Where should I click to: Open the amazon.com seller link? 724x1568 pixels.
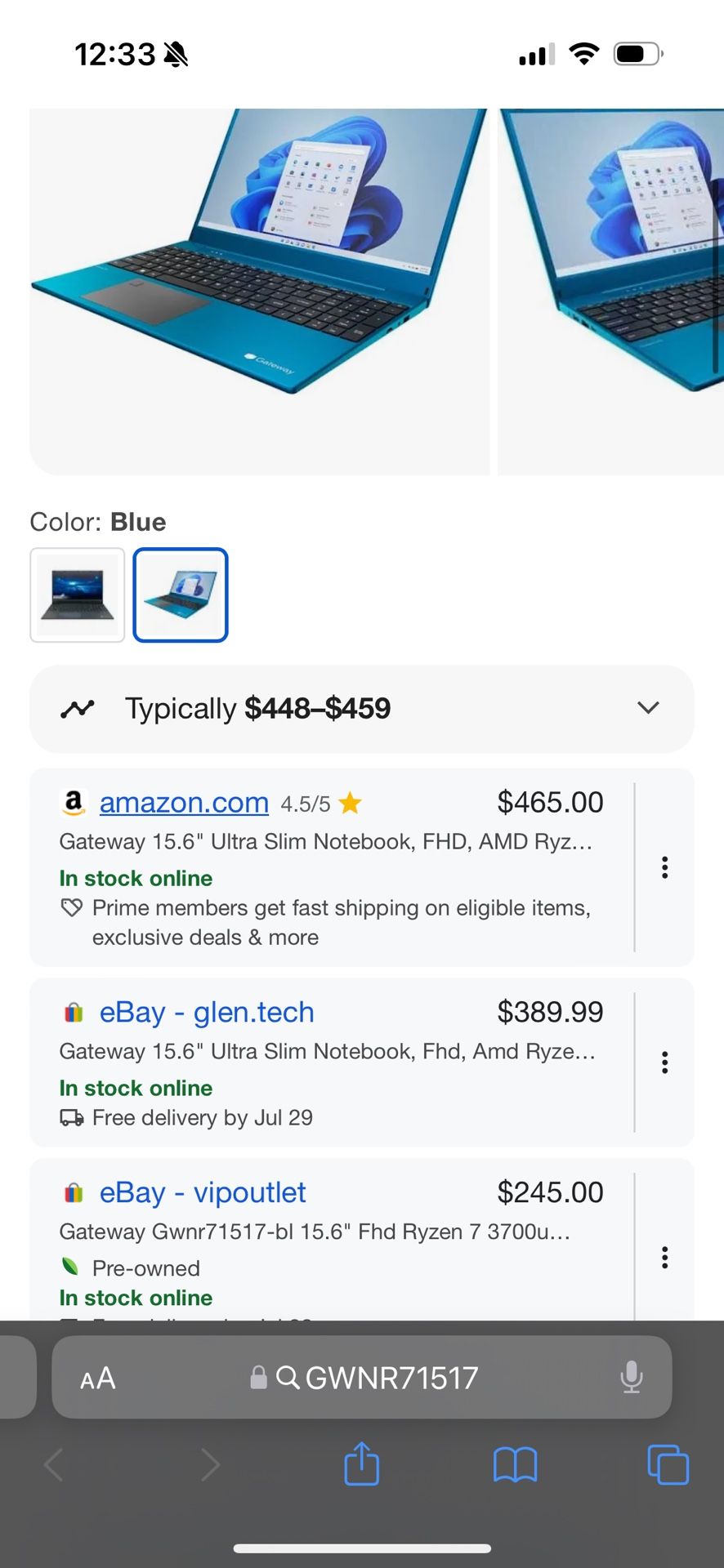click(x=184, y=803)
